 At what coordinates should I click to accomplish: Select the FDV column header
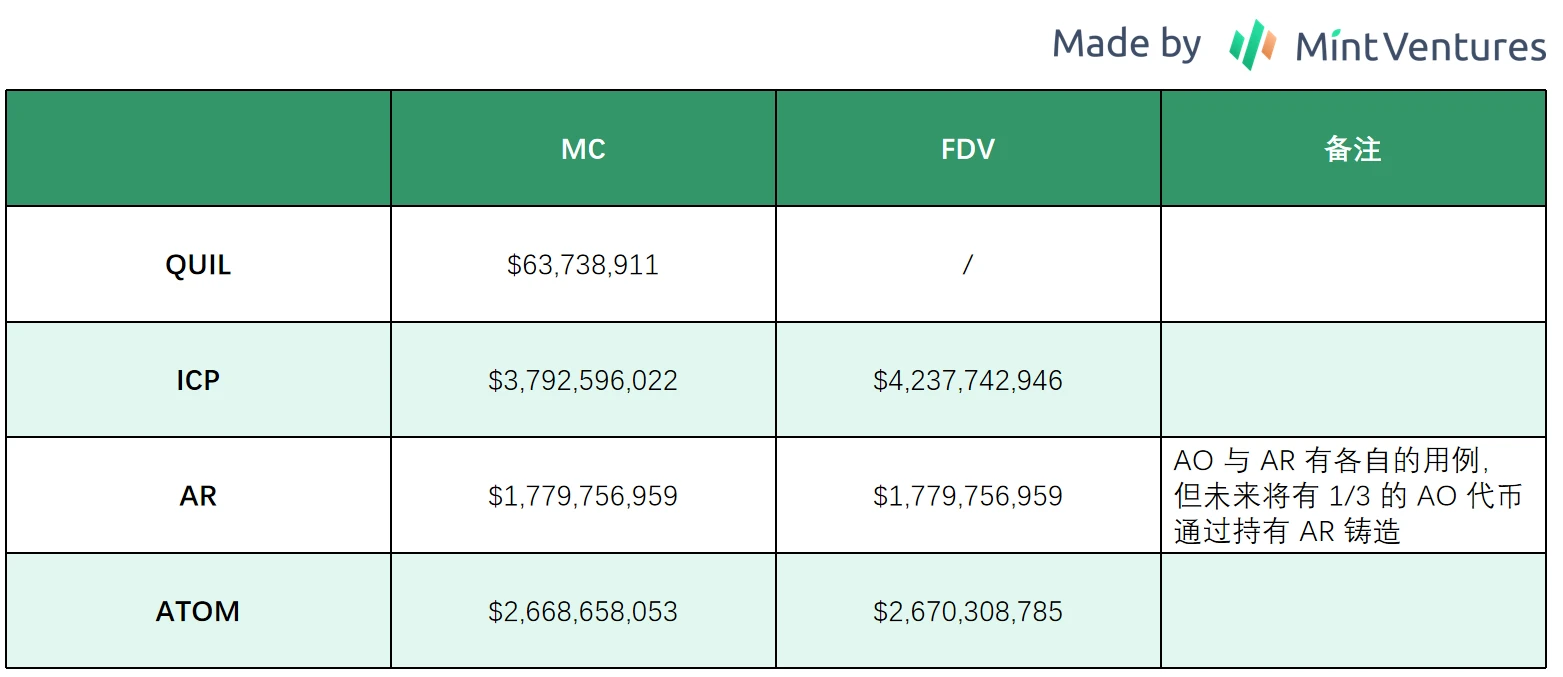(x=968, y=149)
